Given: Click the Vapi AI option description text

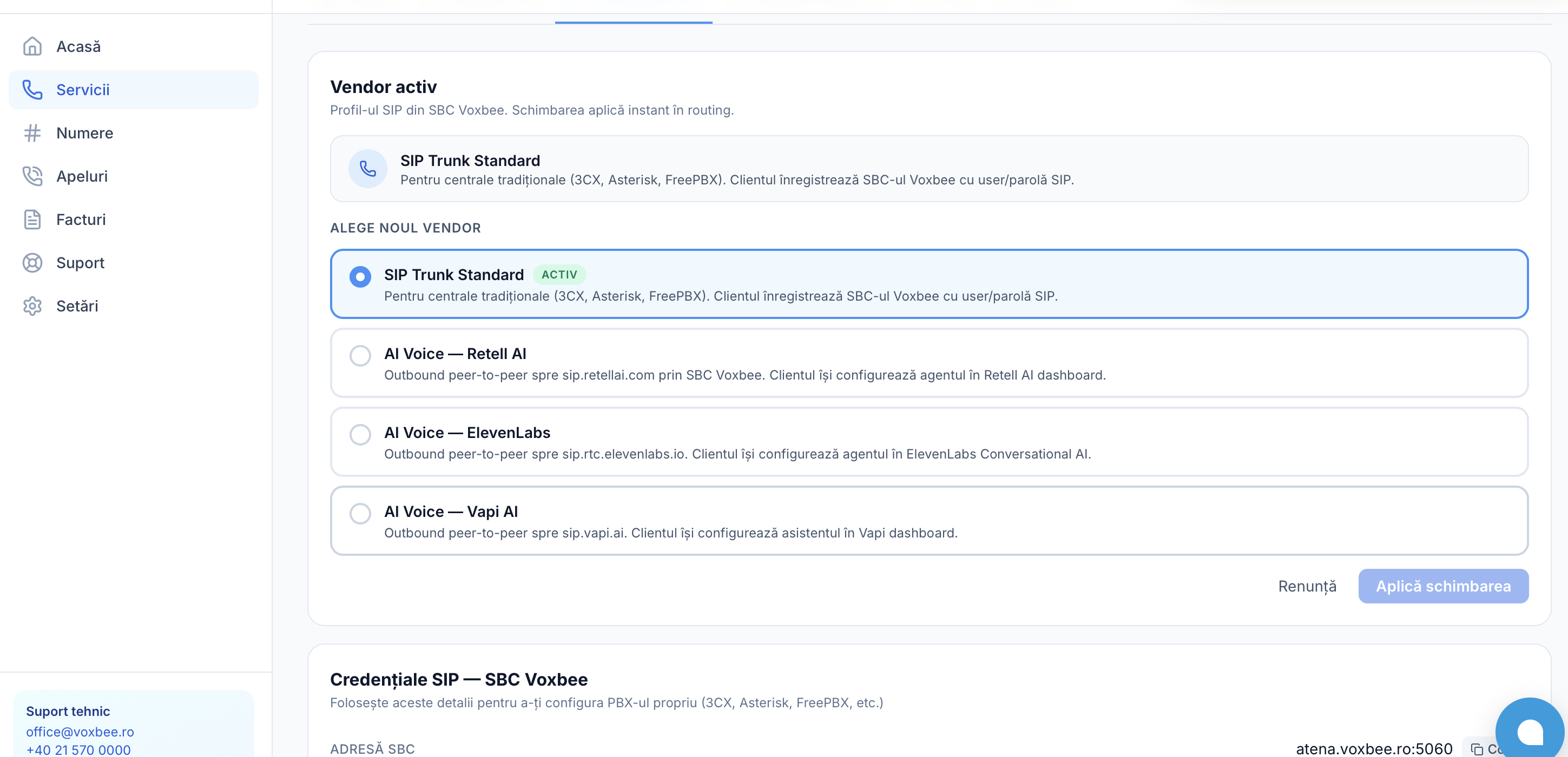Looking at the screenshot, I should 671,533.
